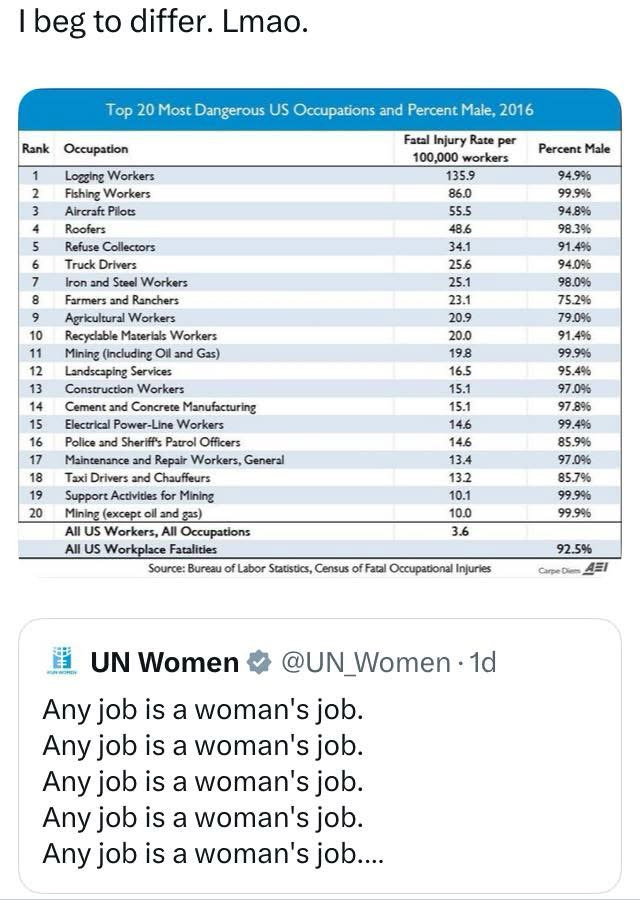Open the UN Women account name

click(164, 662)
